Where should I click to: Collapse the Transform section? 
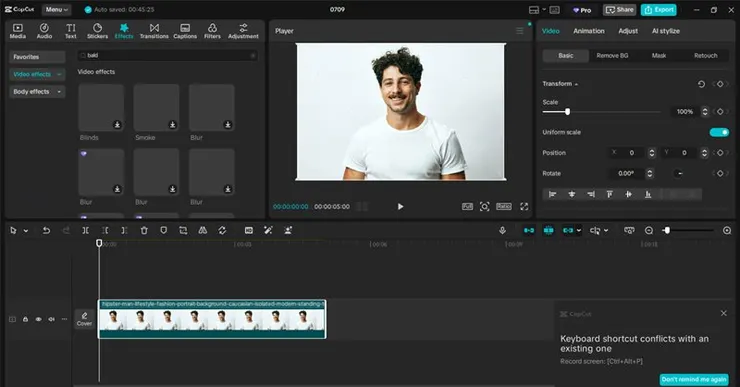click(x=576, y=84)
